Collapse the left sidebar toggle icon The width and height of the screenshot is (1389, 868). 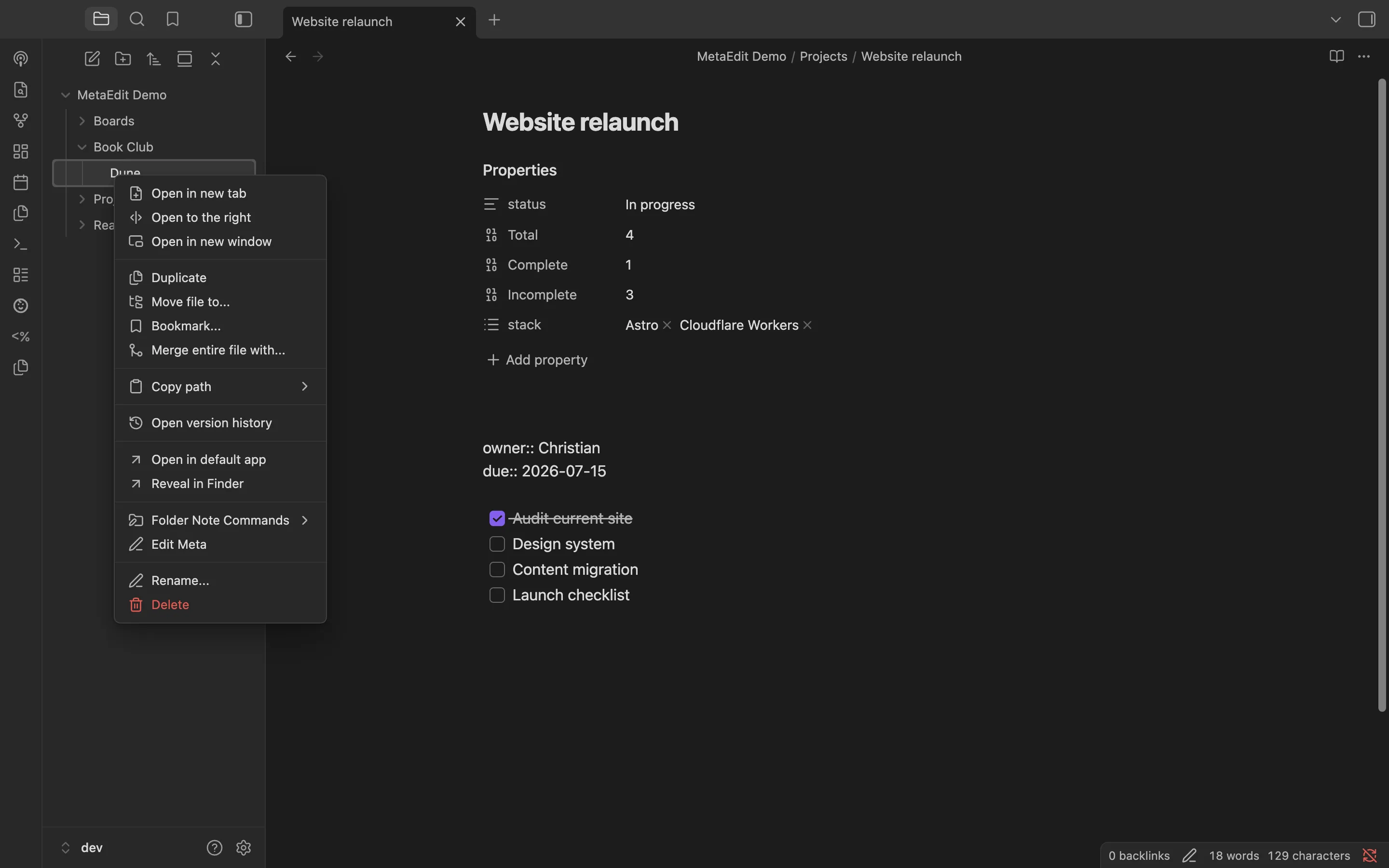(x=244, y=19)
